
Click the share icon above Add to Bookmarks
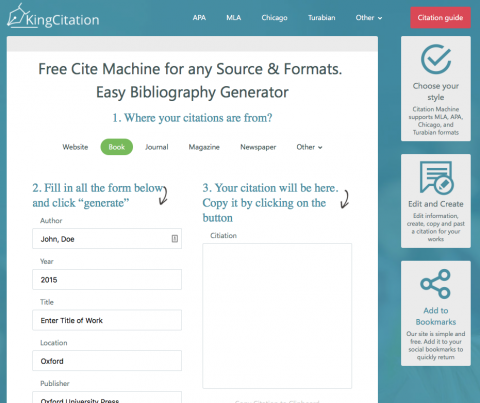pos(436,284)
